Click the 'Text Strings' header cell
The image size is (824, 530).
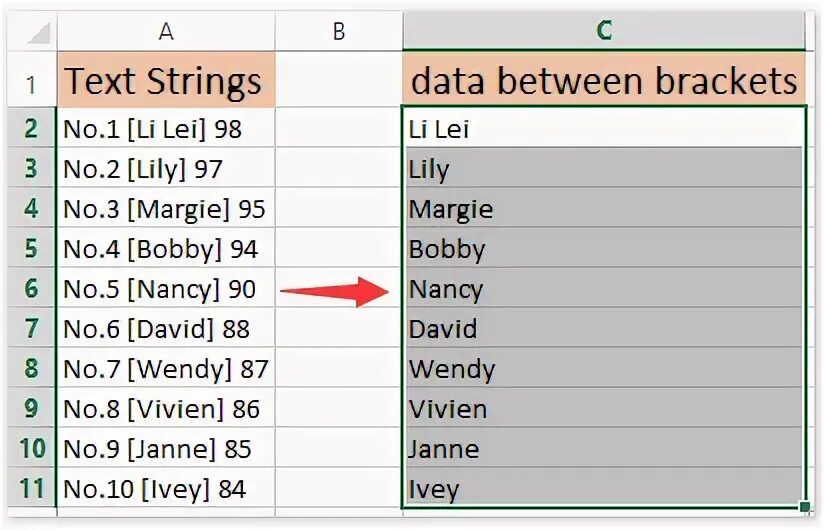coord(166,82)
